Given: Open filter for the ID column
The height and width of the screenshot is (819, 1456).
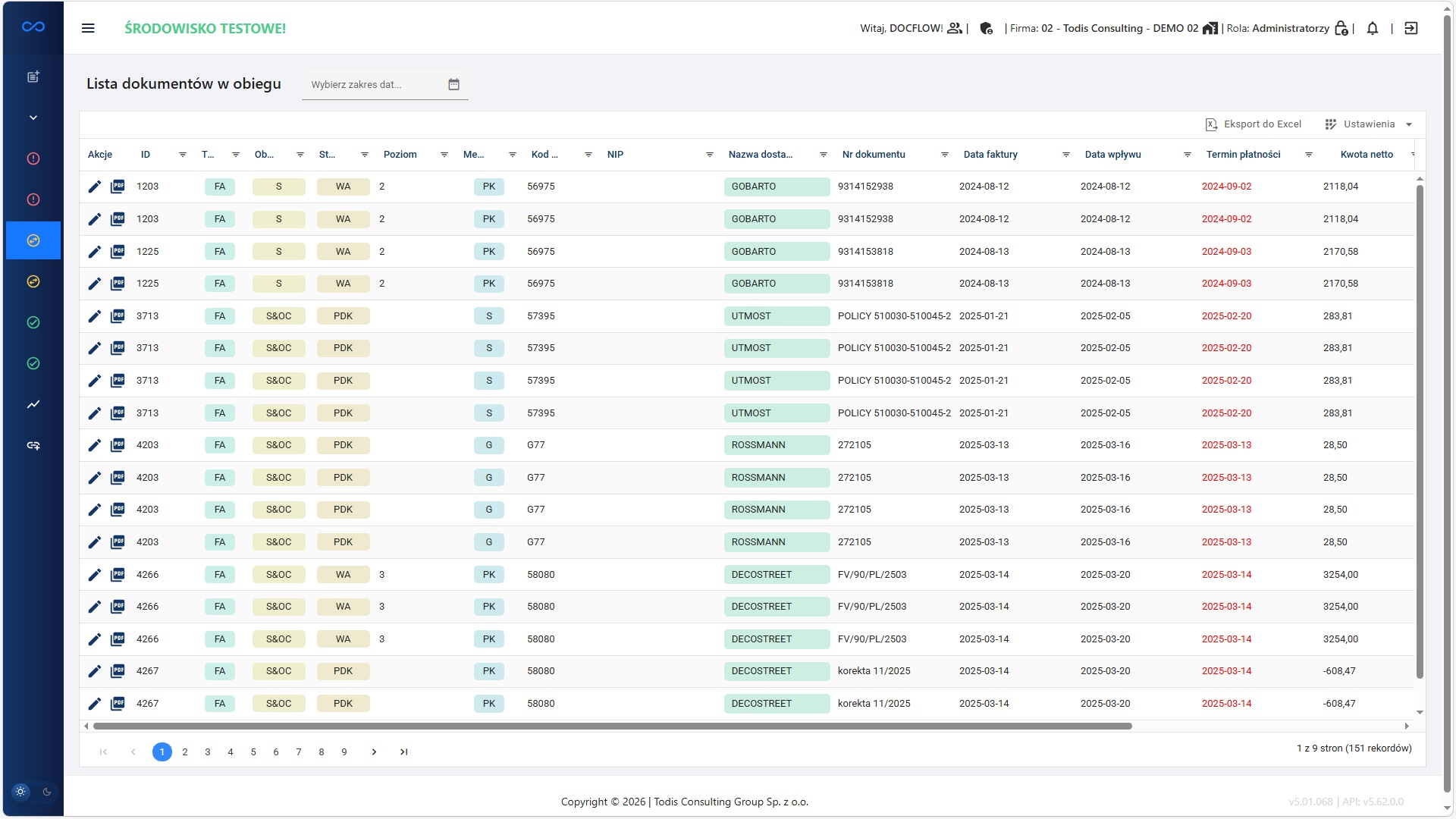Looking at the screenshot, I should (183, 155).
